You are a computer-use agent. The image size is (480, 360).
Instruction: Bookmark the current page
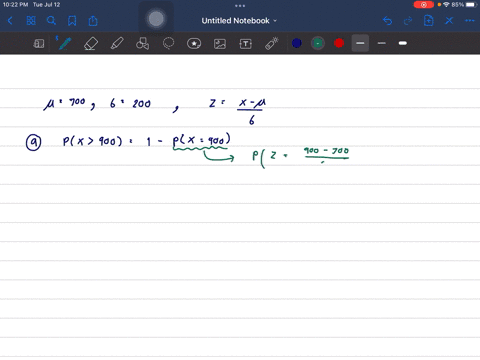click(72, 21)
